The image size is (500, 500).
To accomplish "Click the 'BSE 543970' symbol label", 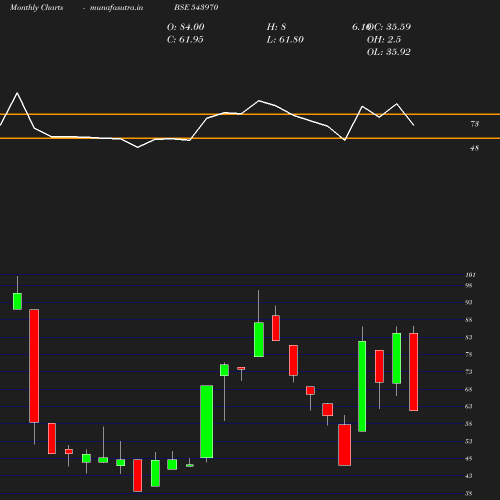I will coord(196,7).
